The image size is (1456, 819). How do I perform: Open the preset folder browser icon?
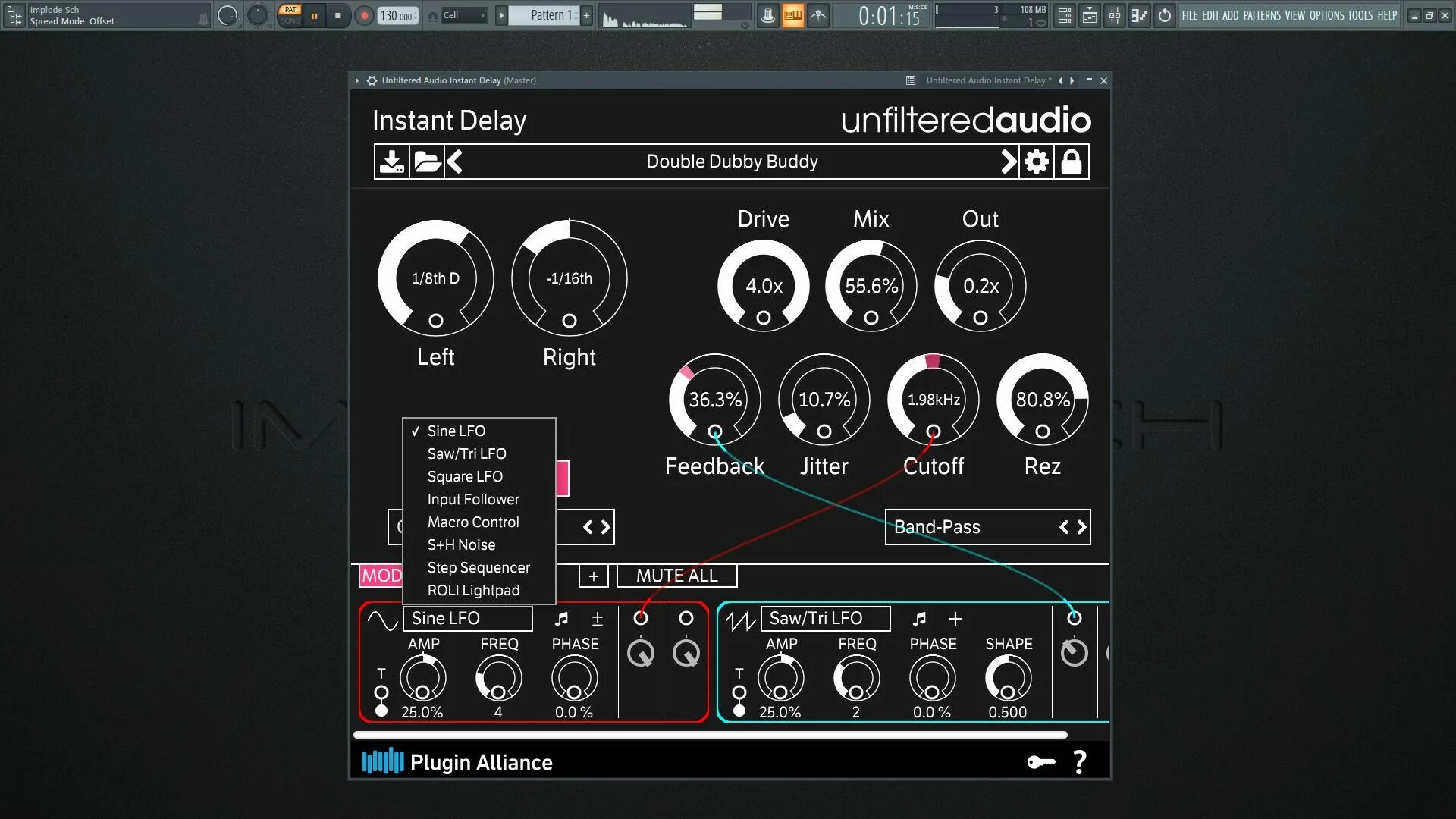(x=427, y=162)
